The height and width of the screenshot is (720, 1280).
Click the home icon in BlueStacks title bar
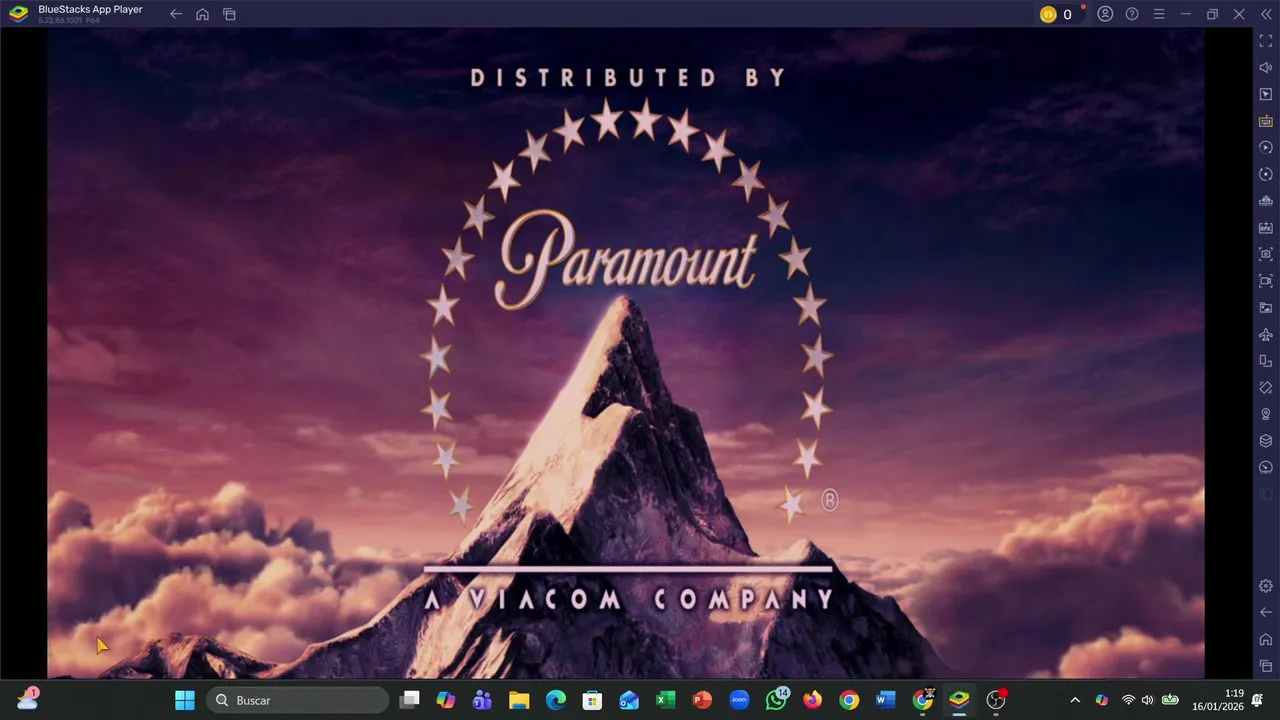coord(202,14)
